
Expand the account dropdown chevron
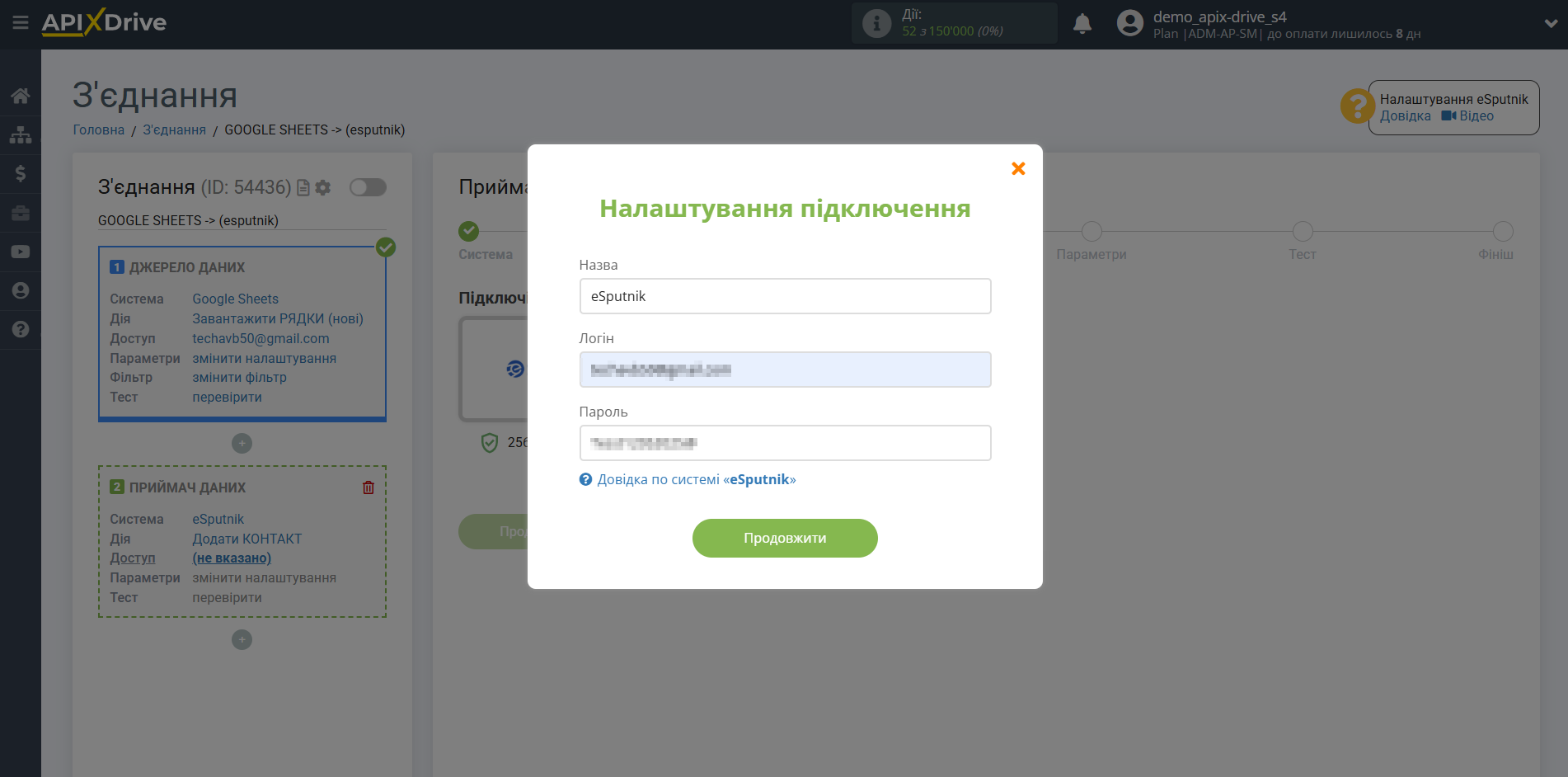point(1551,23)
